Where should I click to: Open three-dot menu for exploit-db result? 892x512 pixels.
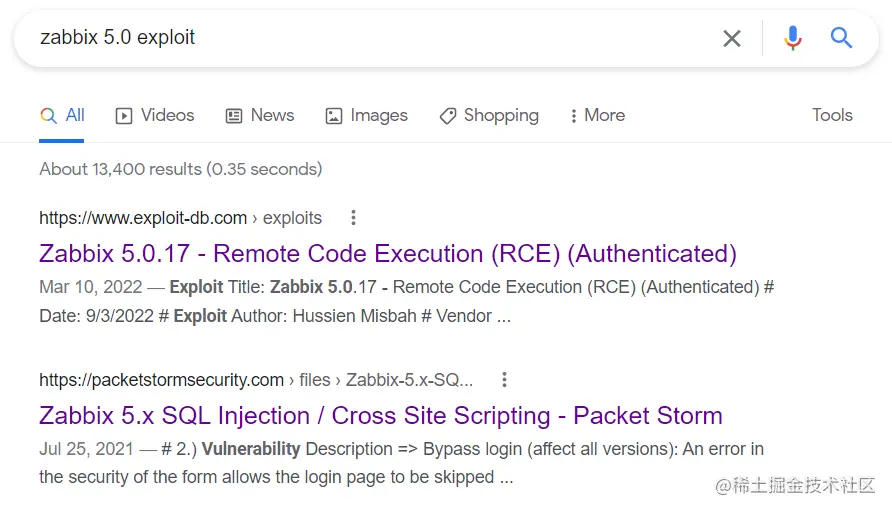(x=353, y=217)
